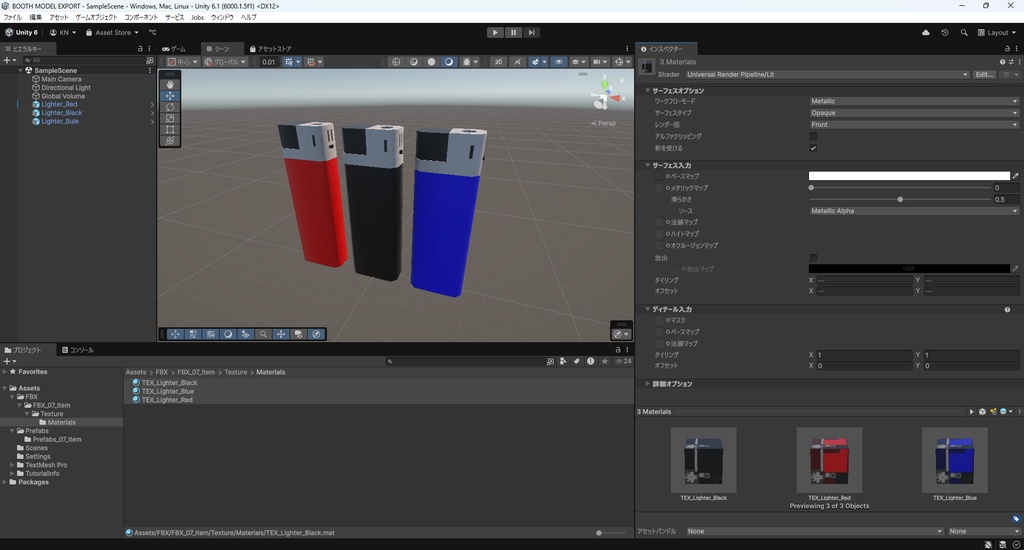Switch to the コンソール tab

[78, 350]
